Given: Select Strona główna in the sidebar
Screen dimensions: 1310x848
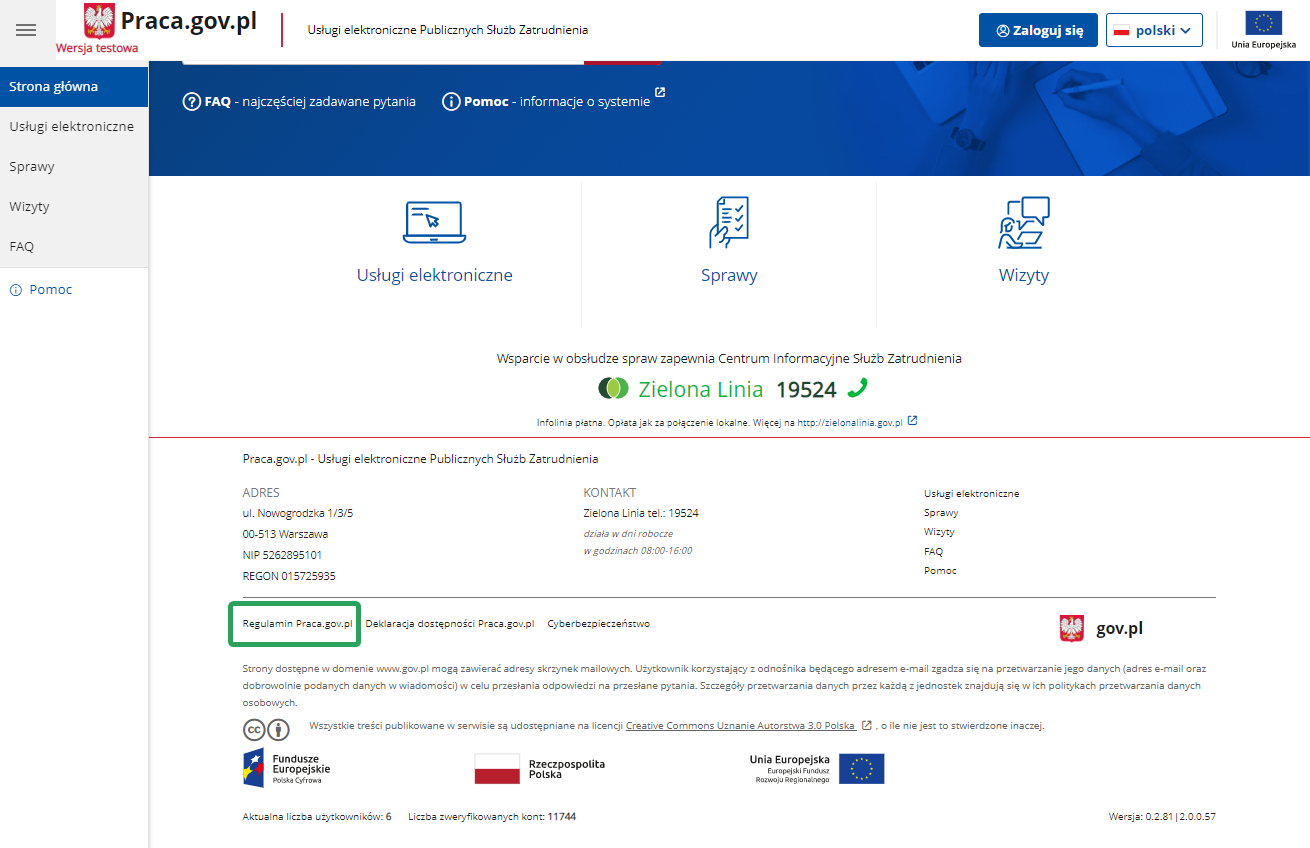Looking at the screenshot, I should coord(74,86).
